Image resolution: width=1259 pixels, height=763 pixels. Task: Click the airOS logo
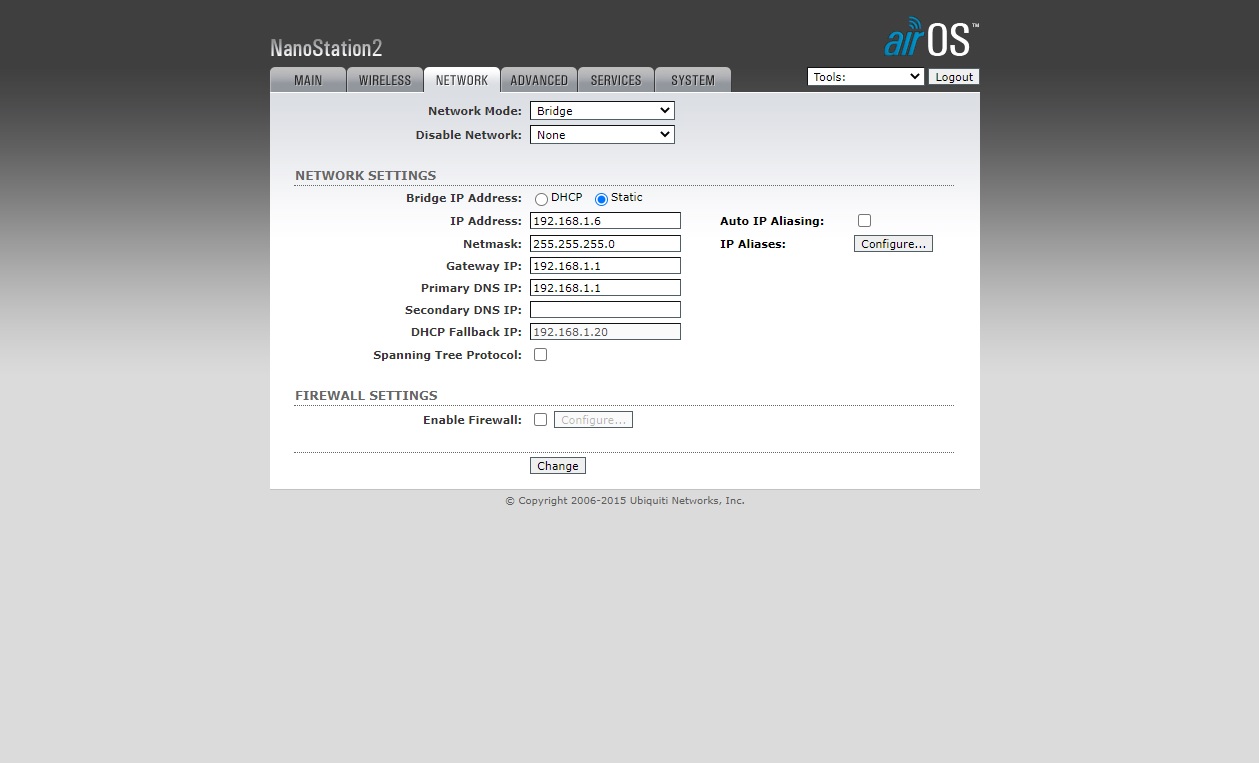pos(931,37)
